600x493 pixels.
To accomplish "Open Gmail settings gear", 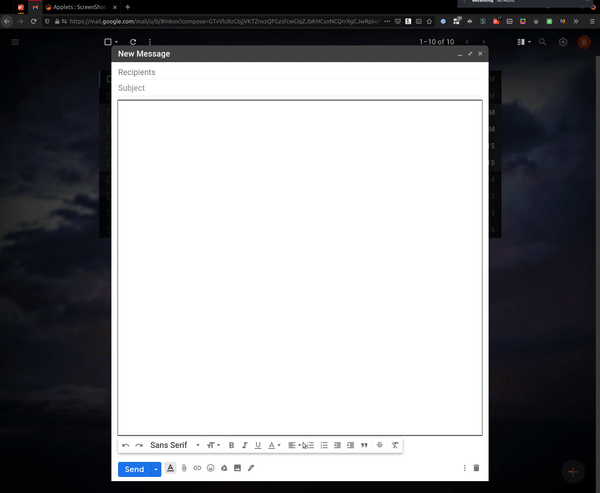I will tap(563, 42).
